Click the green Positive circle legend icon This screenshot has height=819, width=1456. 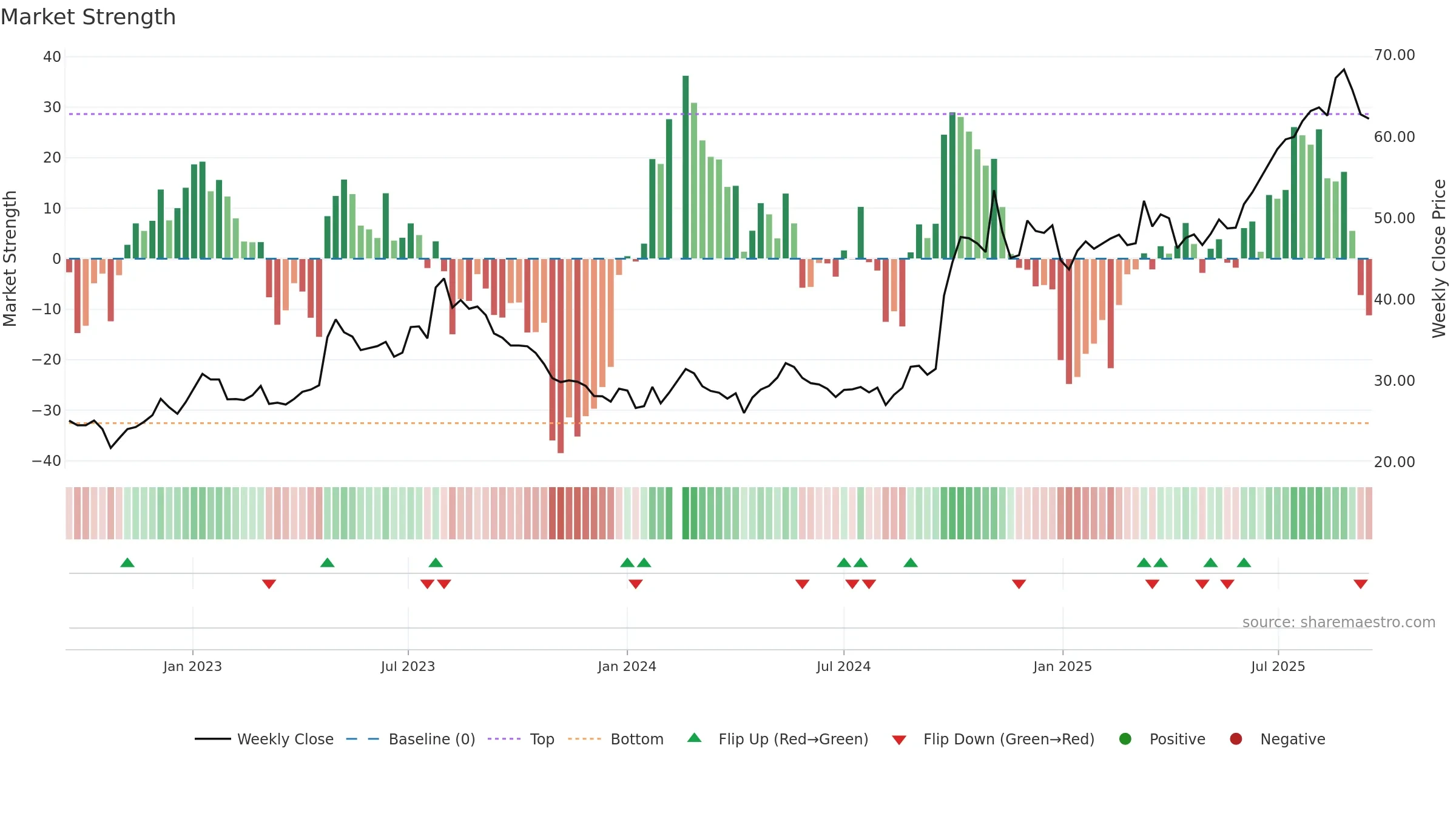[1125, 739]
